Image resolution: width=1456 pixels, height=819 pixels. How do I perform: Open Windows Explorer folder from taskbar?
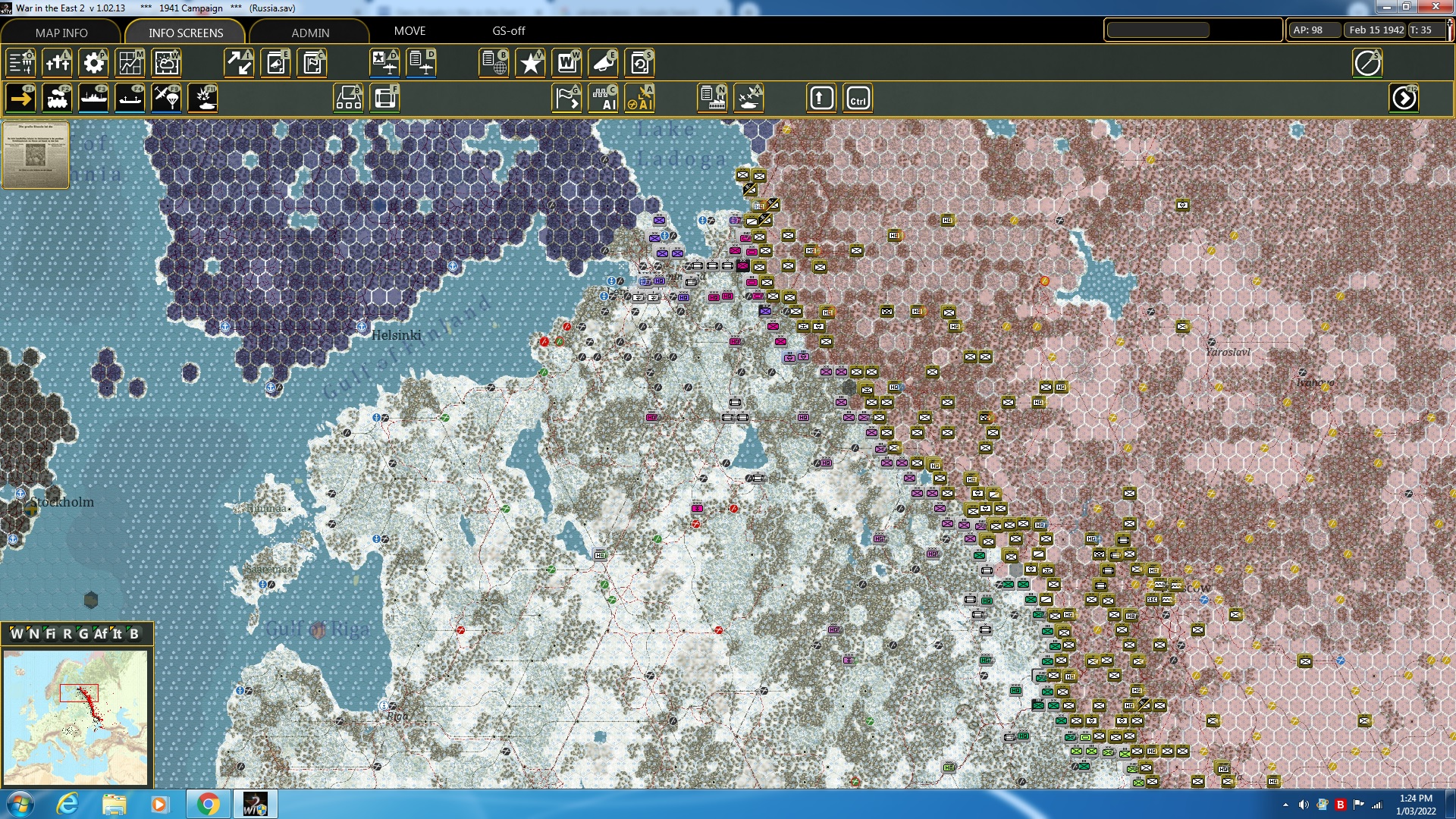click(115, 804)
